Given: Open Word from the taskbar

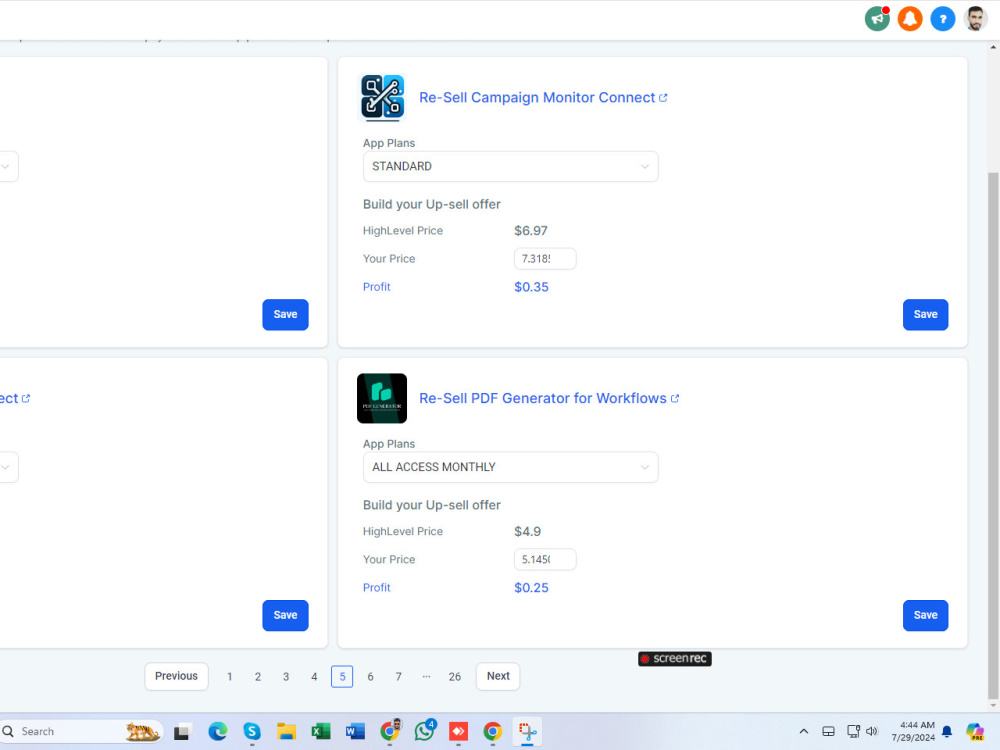Looking at the screenshot, I should pyautogui.click(x=355, y=732).
